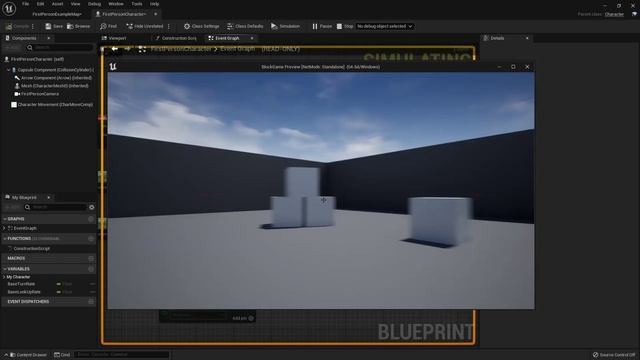This screenshot has width=640, height=360.
Task: Add a new macro with MACROS plus
Action: [91, 258]
